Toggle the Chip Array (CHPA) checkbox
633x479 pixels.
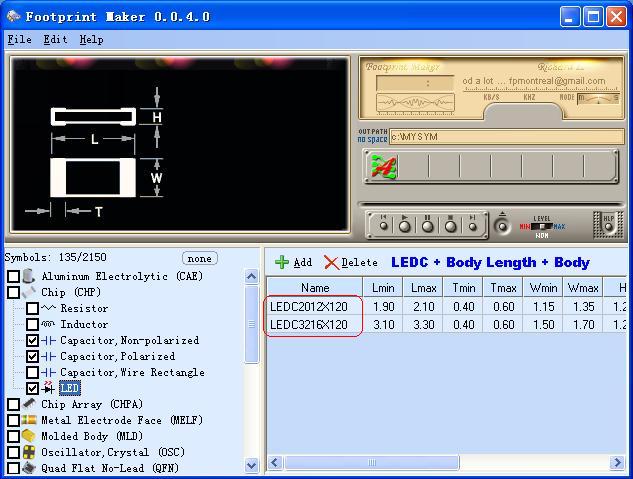click(14, 405)
